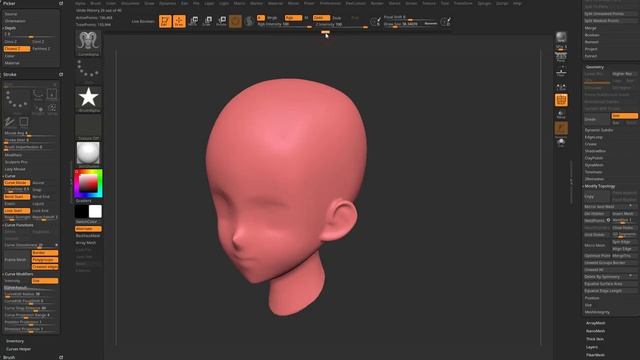The width and height of the screenshot is (640, 360).
Task: Open the ZRemesher section
Action: pyautogui.click(x=594, y=179)
